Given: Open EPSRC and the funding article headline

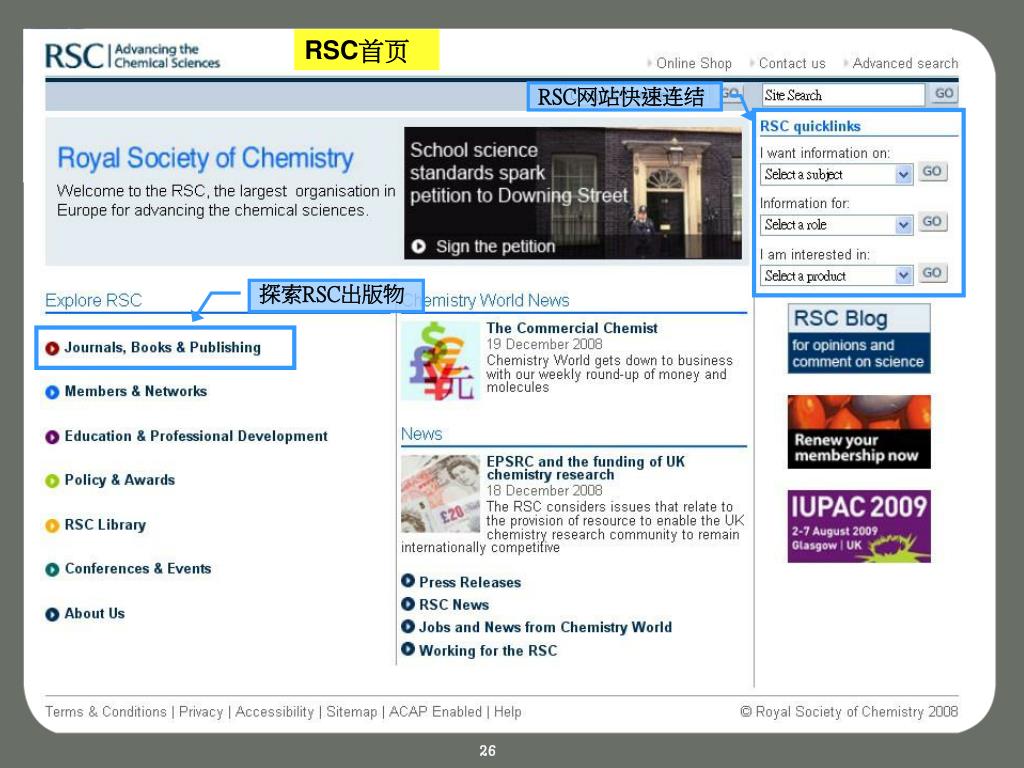Looking at the screenshot, I should 585,468.
